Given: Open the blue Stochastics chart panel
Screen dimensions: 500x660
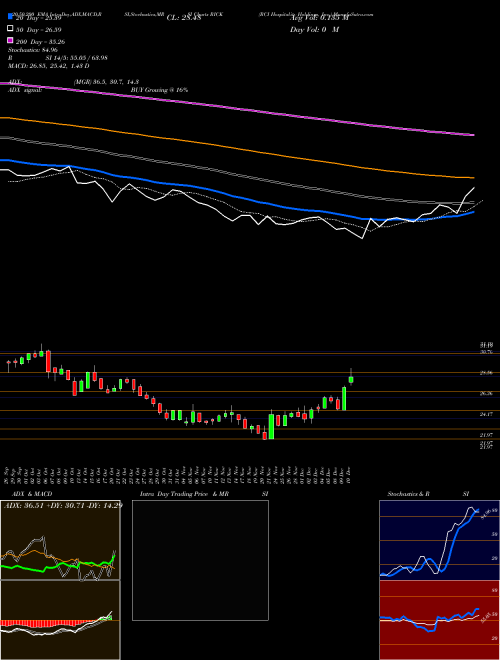Looking at the screenshot, I should [x=439, y=540].
